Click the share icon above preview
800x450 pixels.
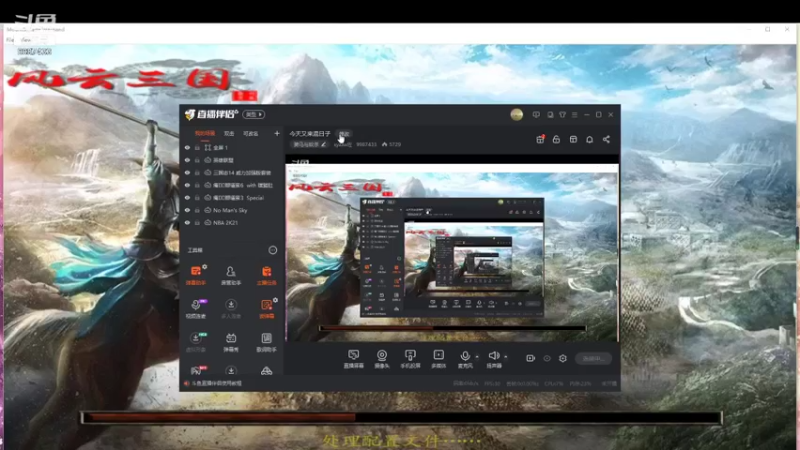pos(606,139)
